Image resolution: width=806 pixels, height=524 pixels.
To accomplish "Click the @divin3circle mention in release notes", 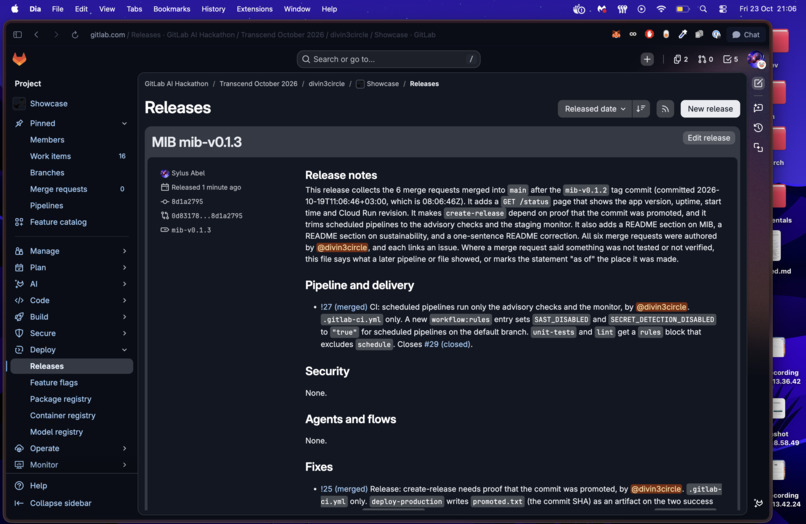I will (x=342, y=247).
